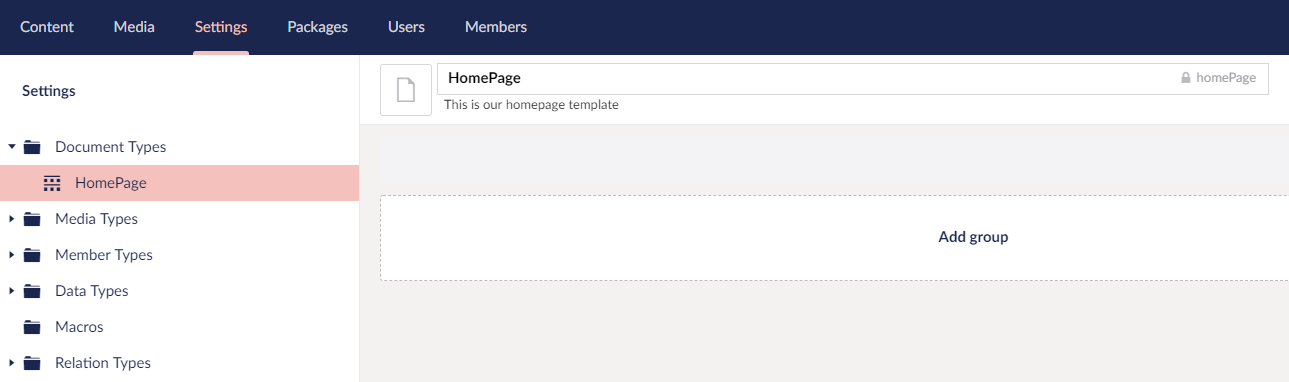
Task: Select the HomePage document type item
Action: (x=180, y=183)
